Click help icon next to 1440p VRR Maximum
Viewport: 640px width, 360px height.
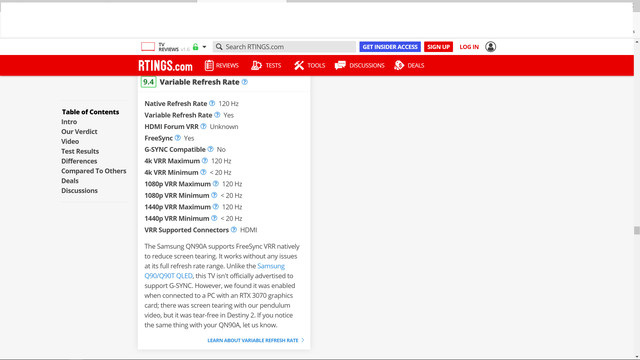[216, 207]
